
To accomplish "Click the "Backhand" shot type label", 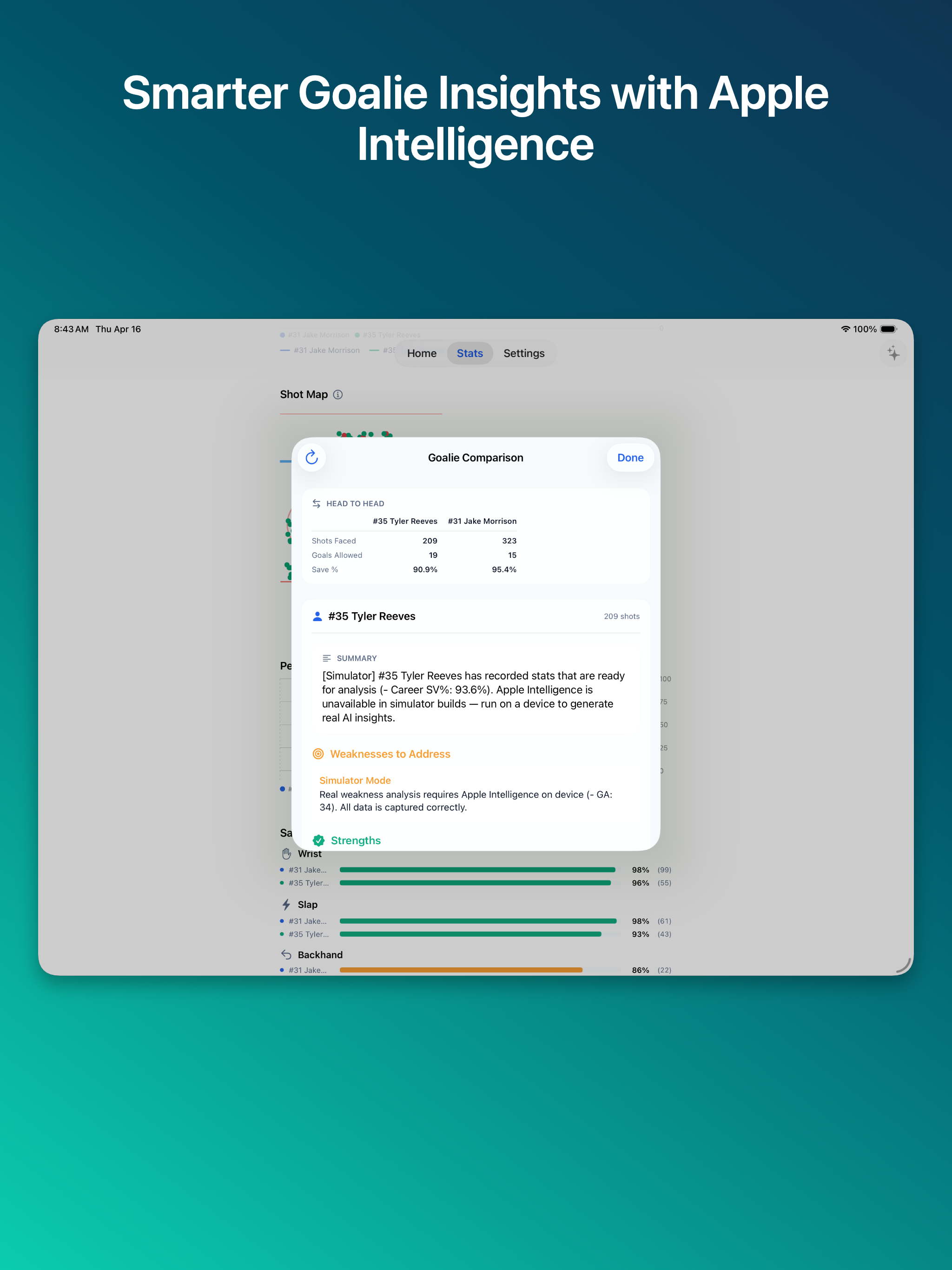I will click(x=320, y=955).
